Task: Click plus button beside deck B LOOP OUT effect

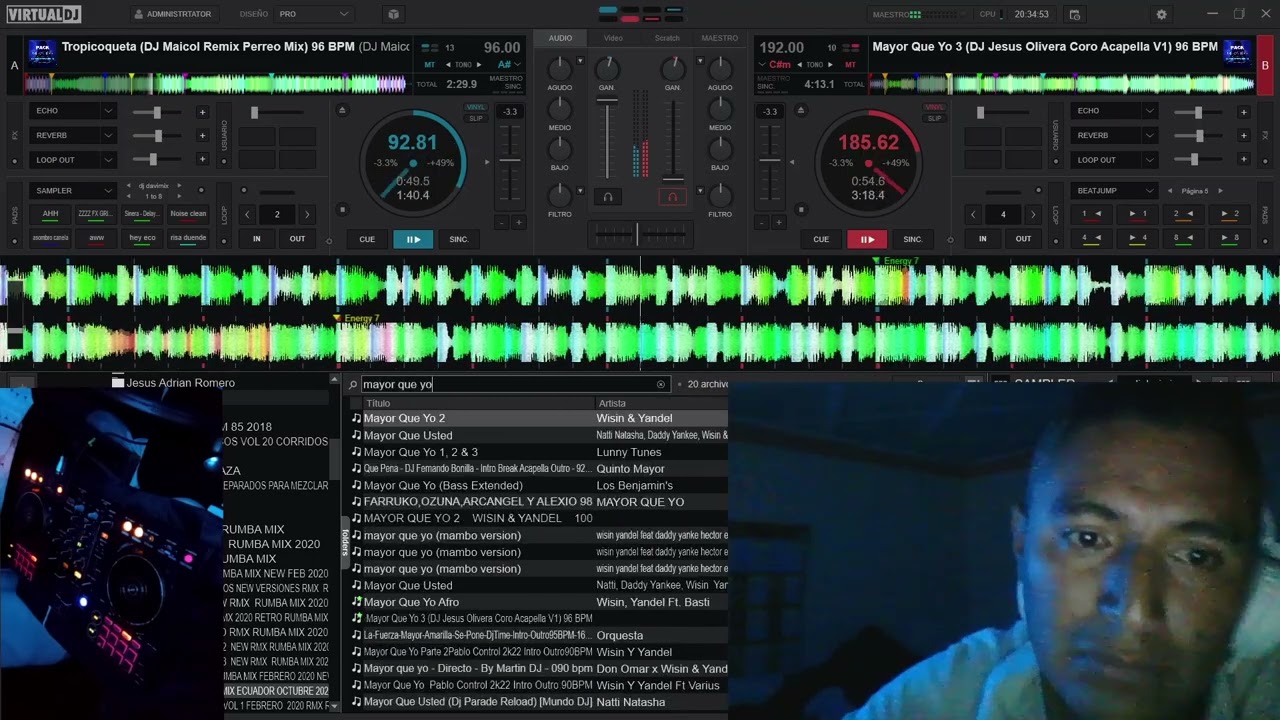Action: (x=1243, y=159)
